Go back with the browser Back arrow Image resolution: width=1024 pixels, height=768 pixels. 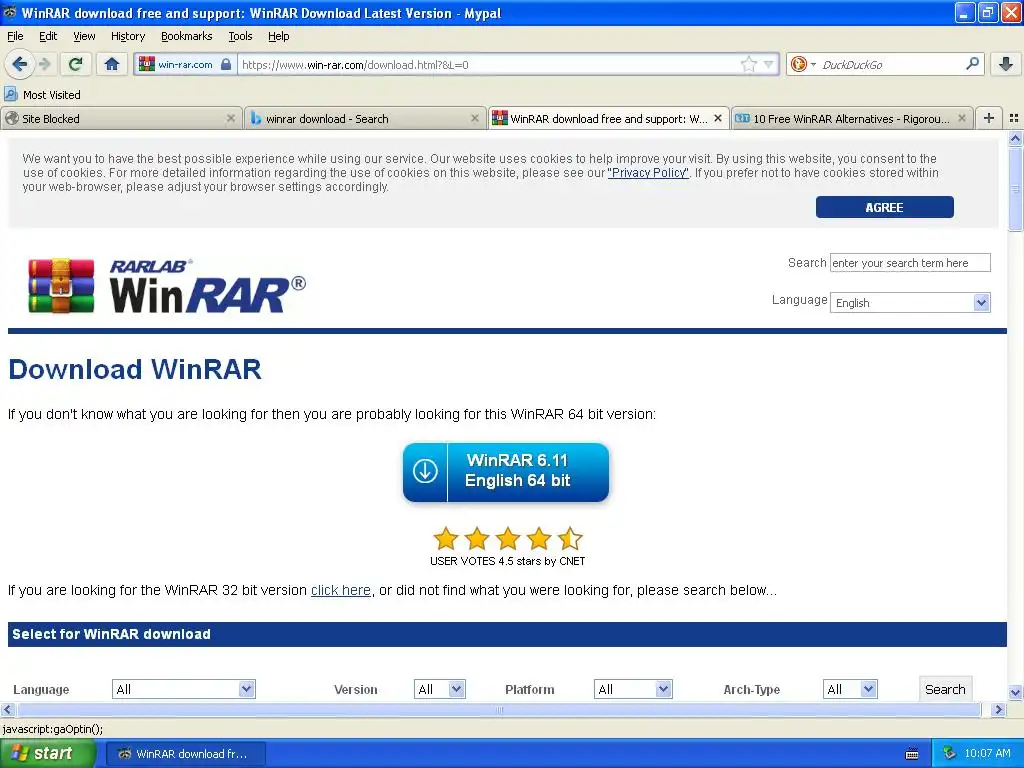click(x=19, y=64)
